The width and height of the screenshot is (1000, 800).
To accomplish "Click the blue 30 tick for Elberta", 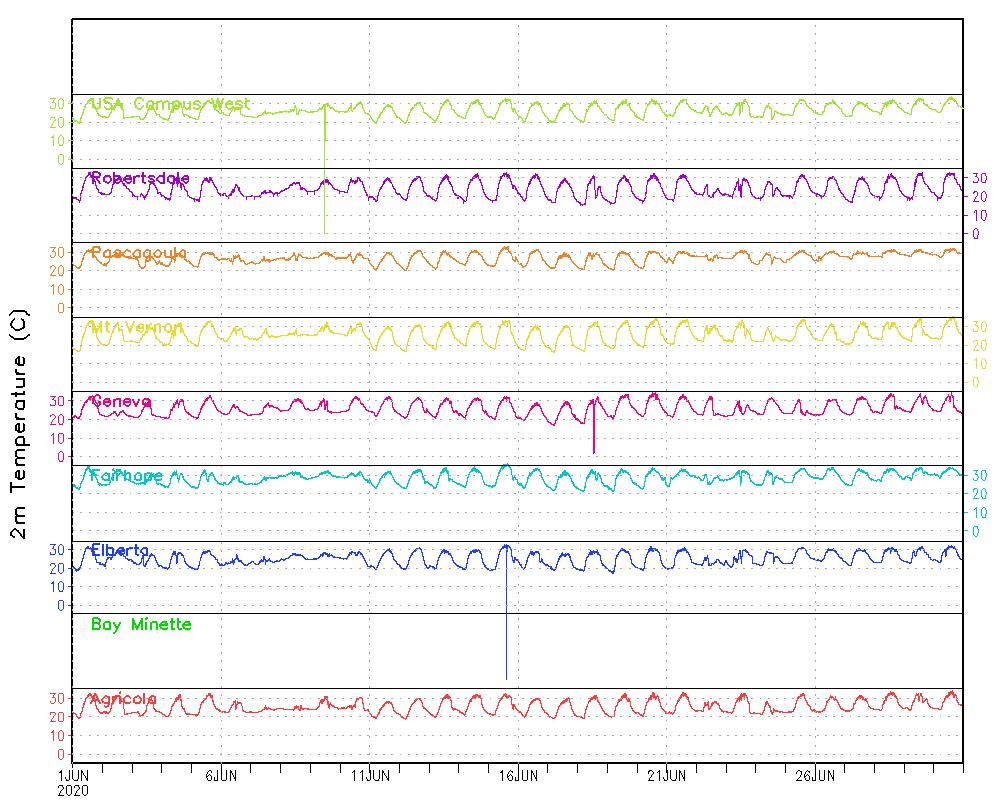I will 57,550.
